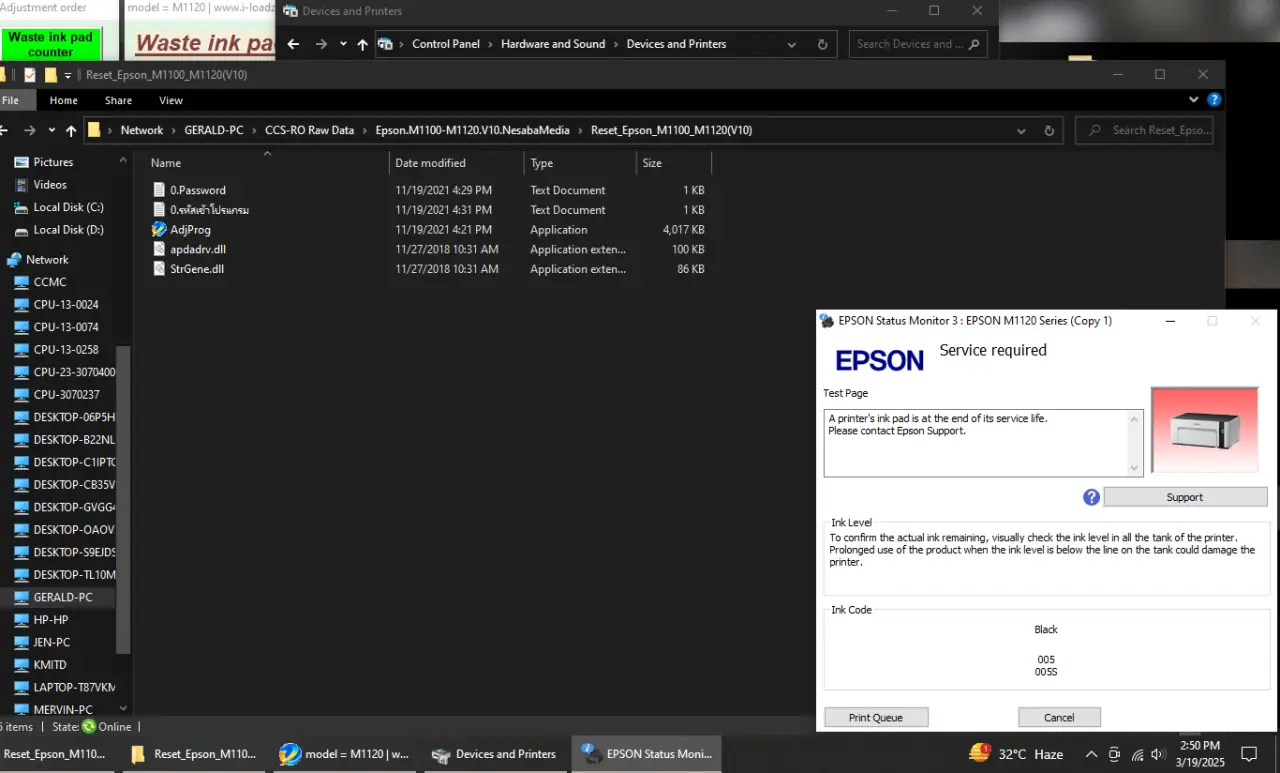The image size is (1280, 773).
Task: Cancel the EPSON Status Monitor dialog
Action: (x=1059, y=717)
